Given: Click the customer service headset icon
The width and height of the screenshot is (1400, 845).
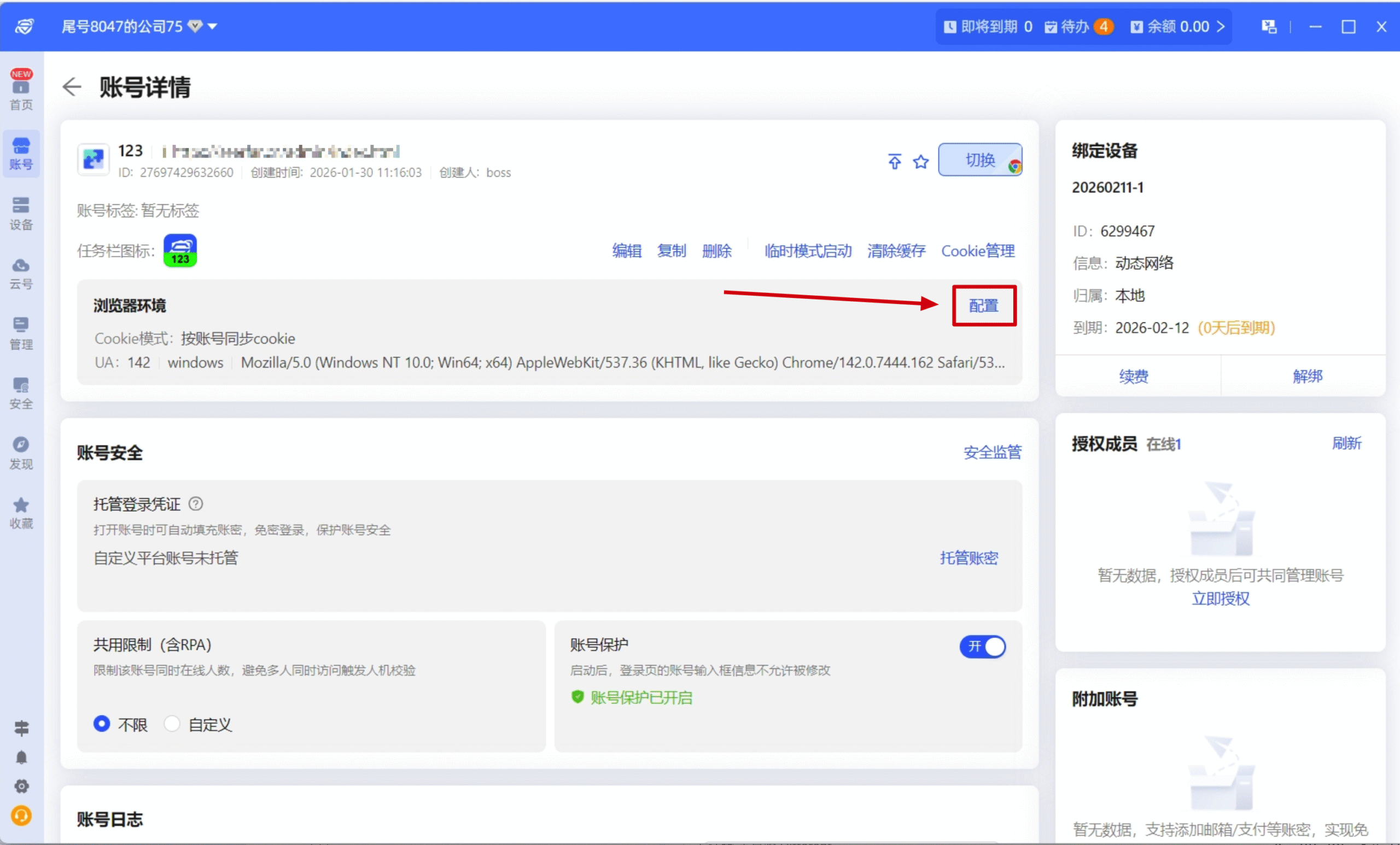Looking at the screenshot, I should click(21, 816).
